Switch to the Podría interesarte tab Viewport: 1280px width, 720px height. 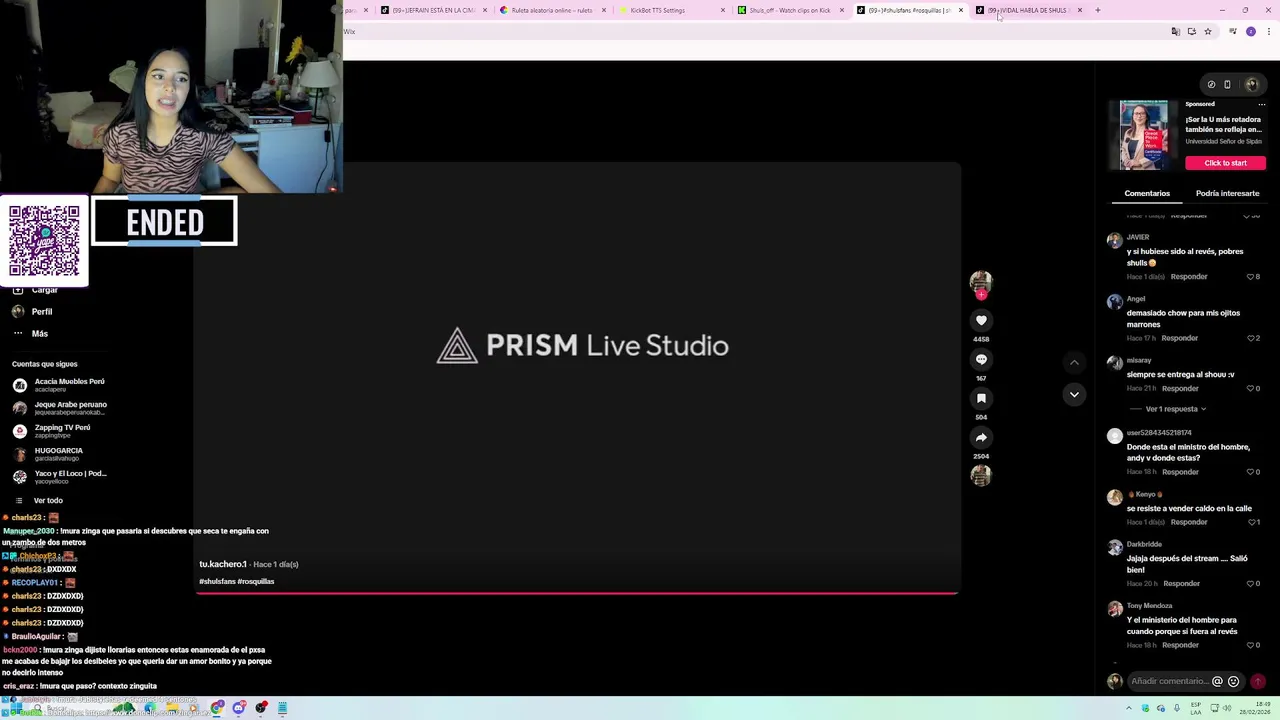1227,193
